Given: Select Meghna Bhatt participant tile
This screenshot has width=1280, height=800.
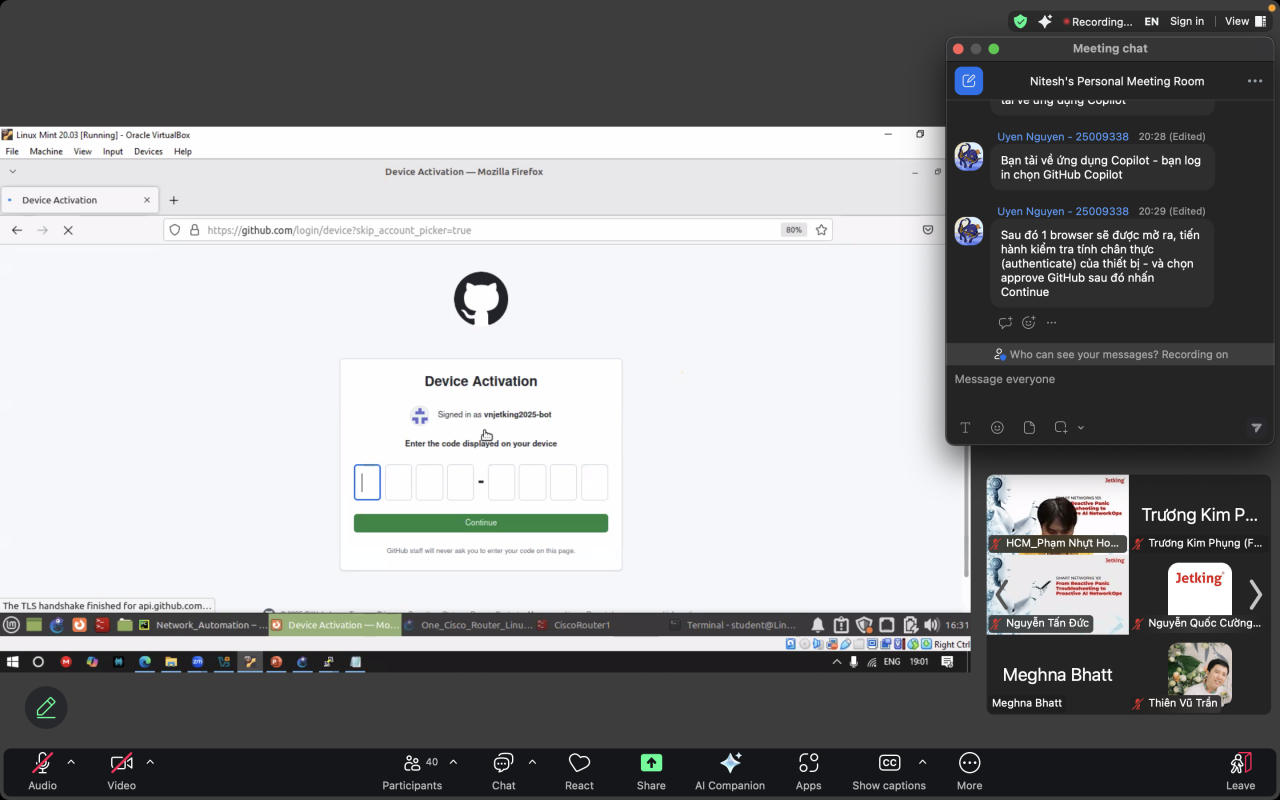Looking at the screenshot, I should coord(1057,675).
